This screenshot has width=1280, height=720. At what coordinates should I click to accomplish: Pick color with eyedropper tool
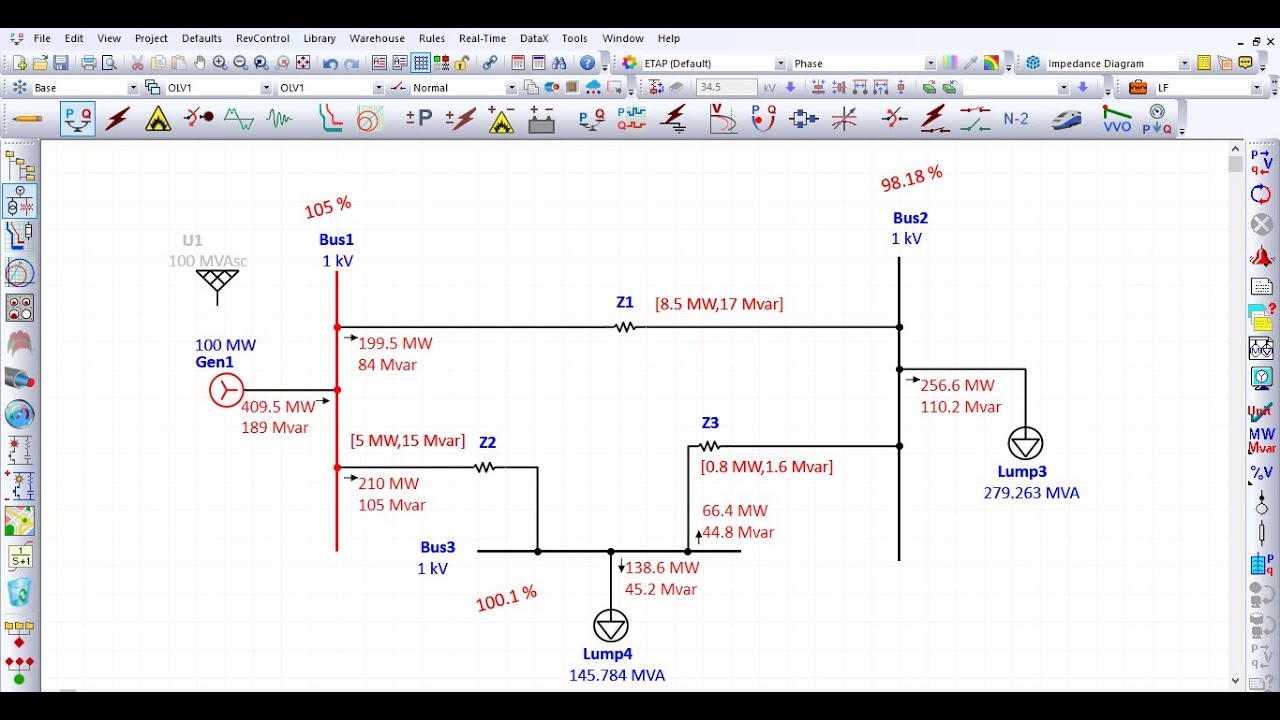point(970,63)
